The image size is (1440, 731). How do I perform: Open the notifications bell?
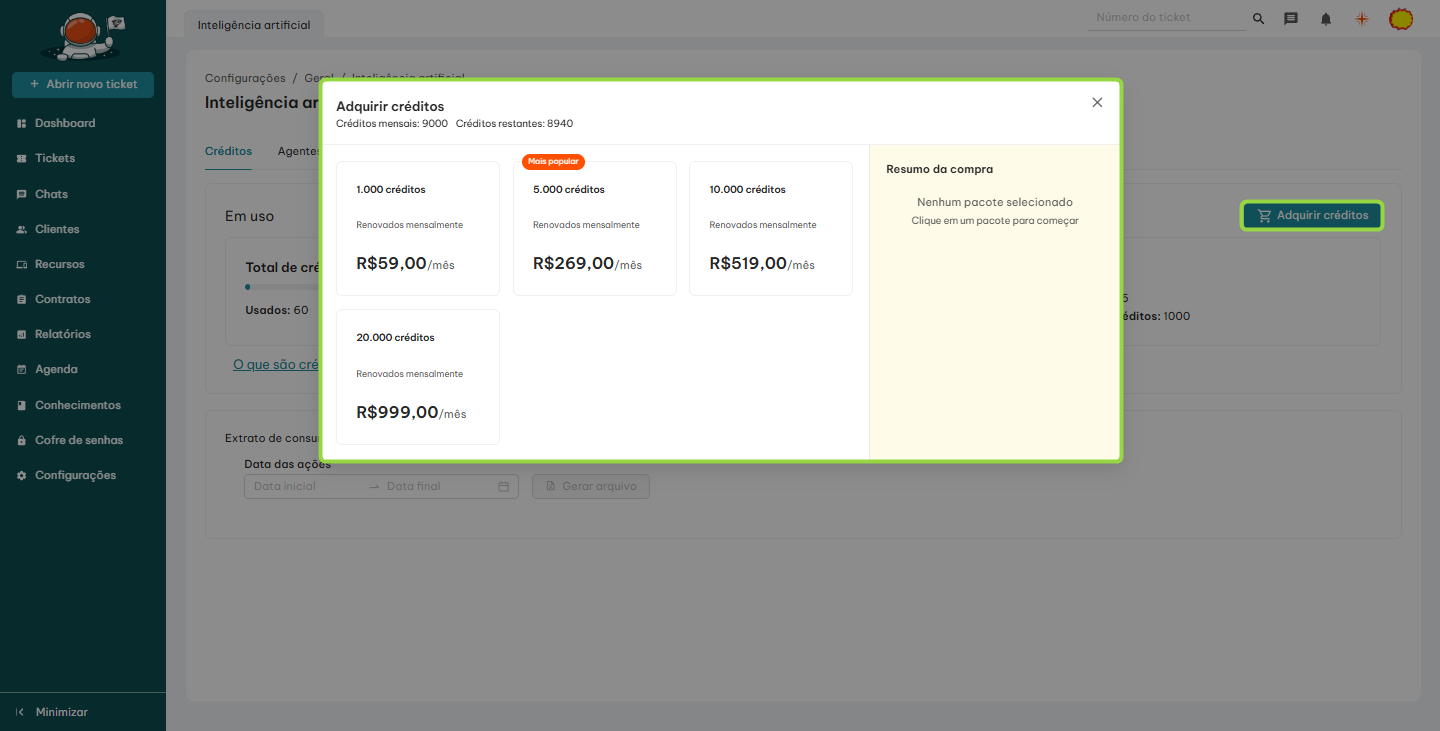1326,19
